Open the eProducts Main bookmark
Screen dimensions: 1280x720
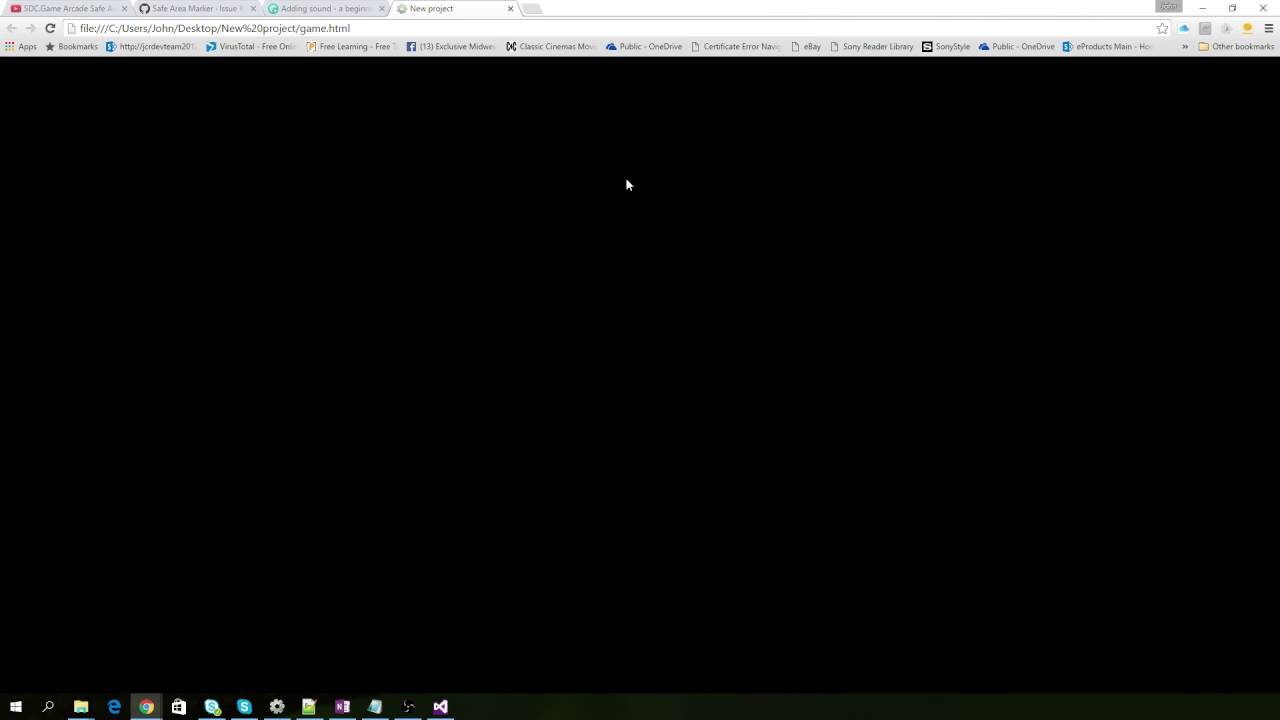pyautogui.click(x=1108, y=46)
